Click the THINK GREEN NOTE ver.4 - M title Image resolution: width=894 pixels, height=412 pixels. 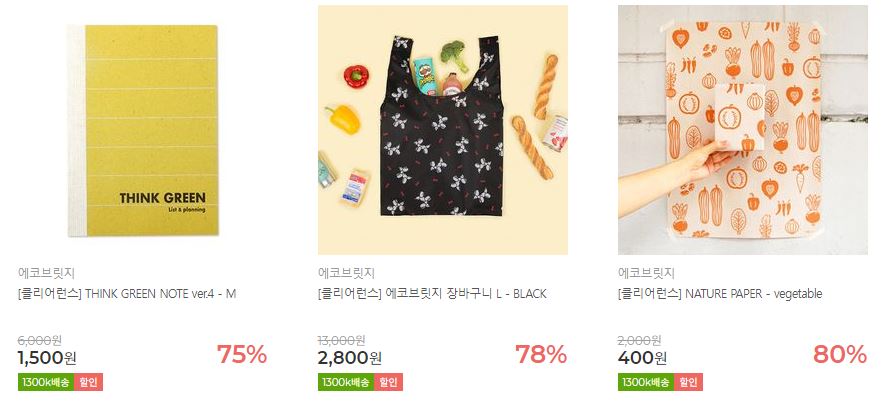pyautogui.click(x=127, y=294)
